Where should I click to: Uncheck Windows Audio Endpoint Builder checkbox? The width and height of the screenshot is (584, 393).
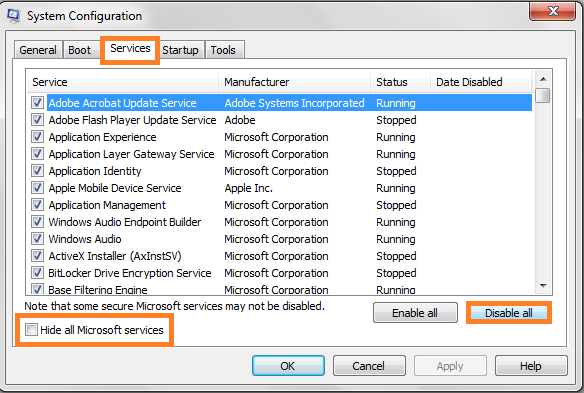click(x=37, y=222)
